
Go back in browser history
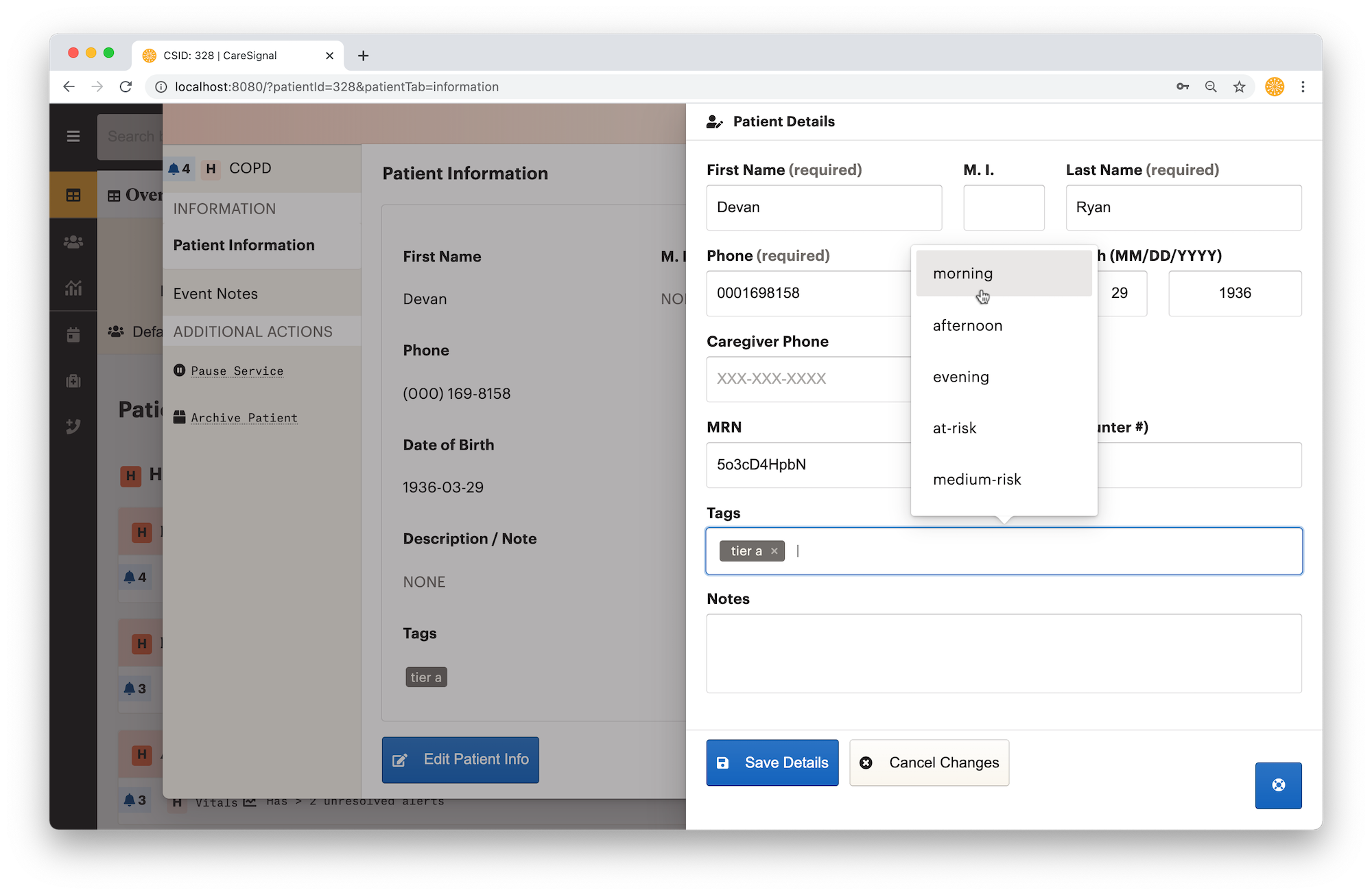click(x=69, y=86)
